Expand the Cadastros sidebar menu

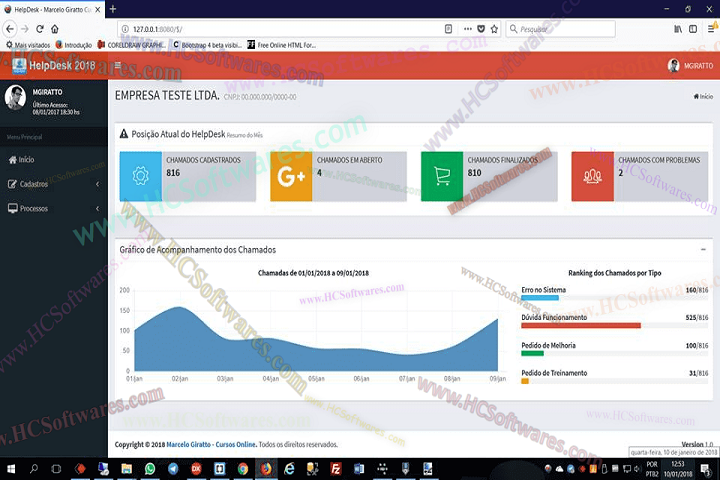point(54,184)
